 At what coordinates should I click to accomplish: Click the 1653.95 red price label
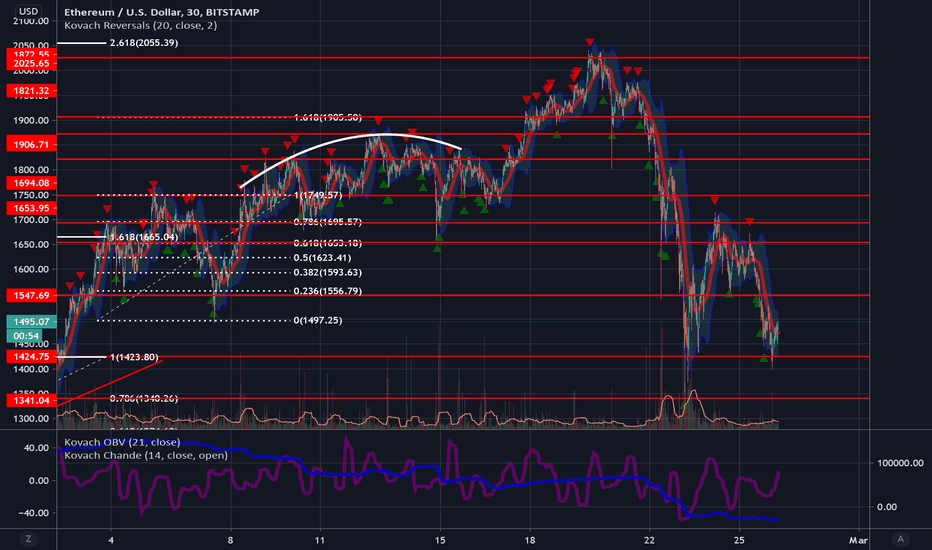(x=32, y=208)
